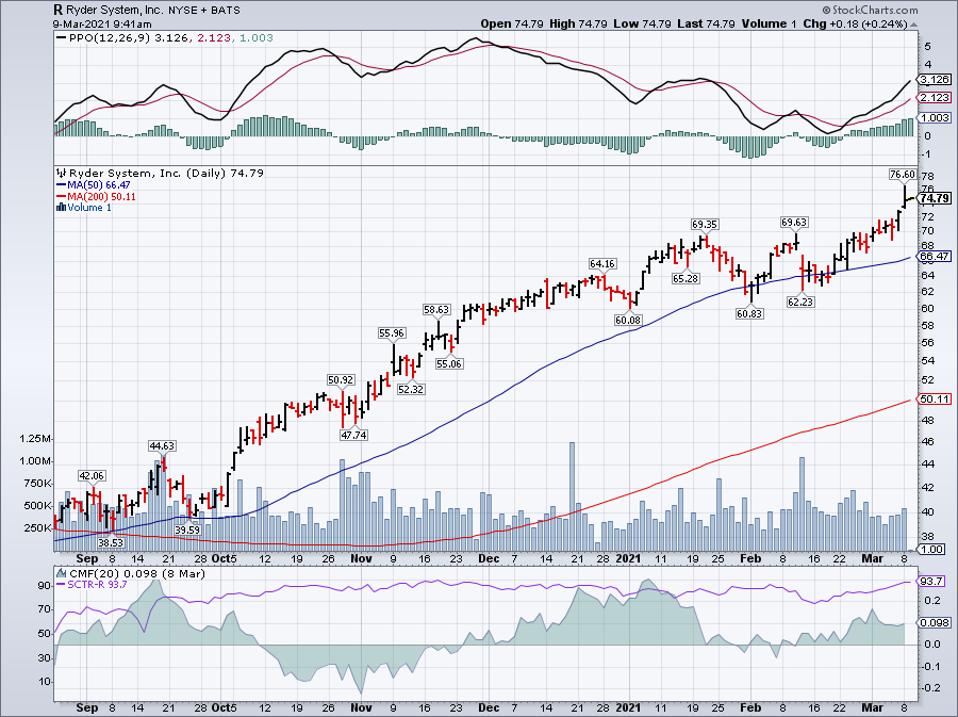
Task: Click the 58.63 price annotation
Action: point(437,310)
